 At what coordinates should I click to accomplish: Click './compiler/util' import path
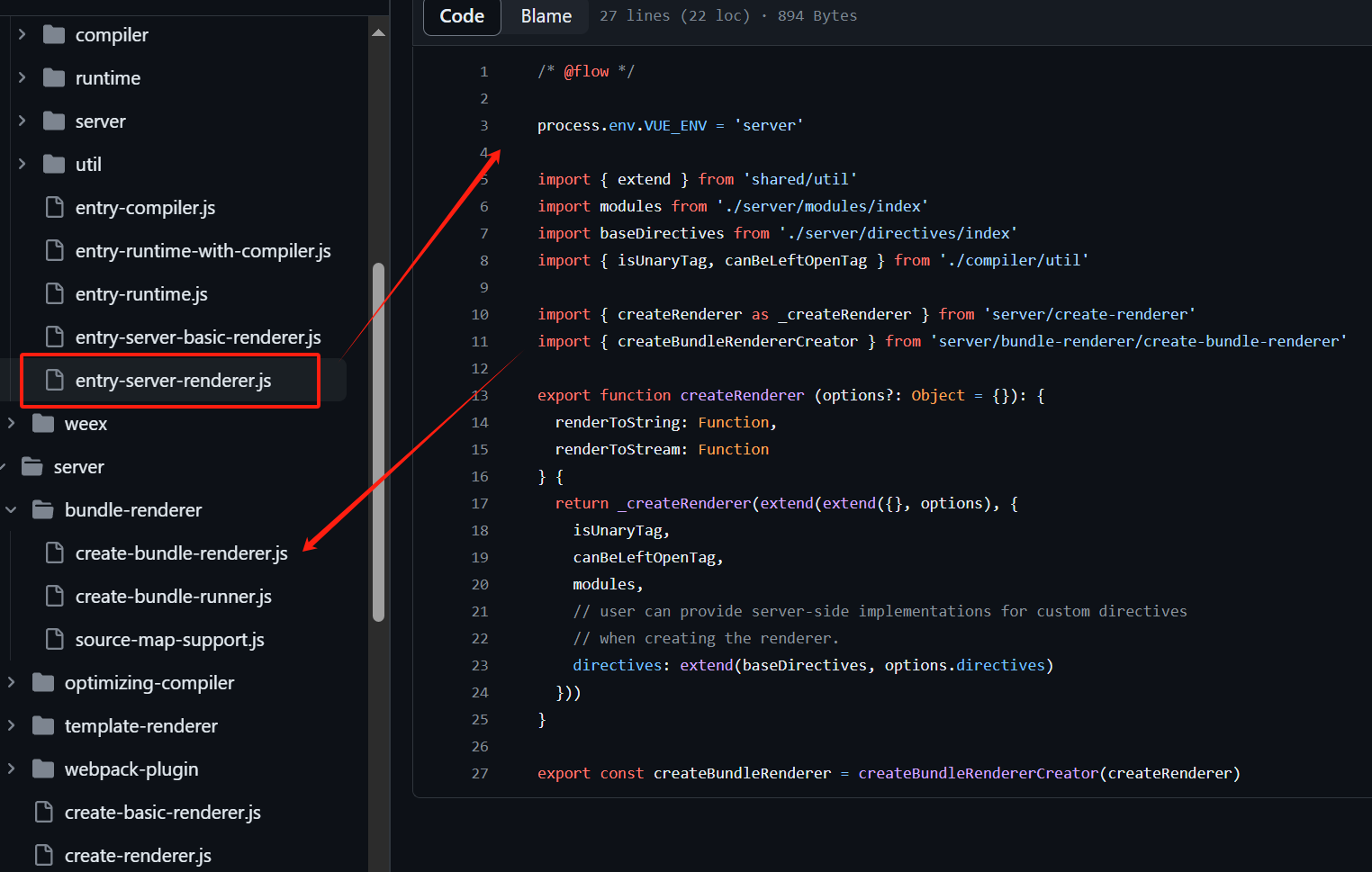(x=1014, y=260)
